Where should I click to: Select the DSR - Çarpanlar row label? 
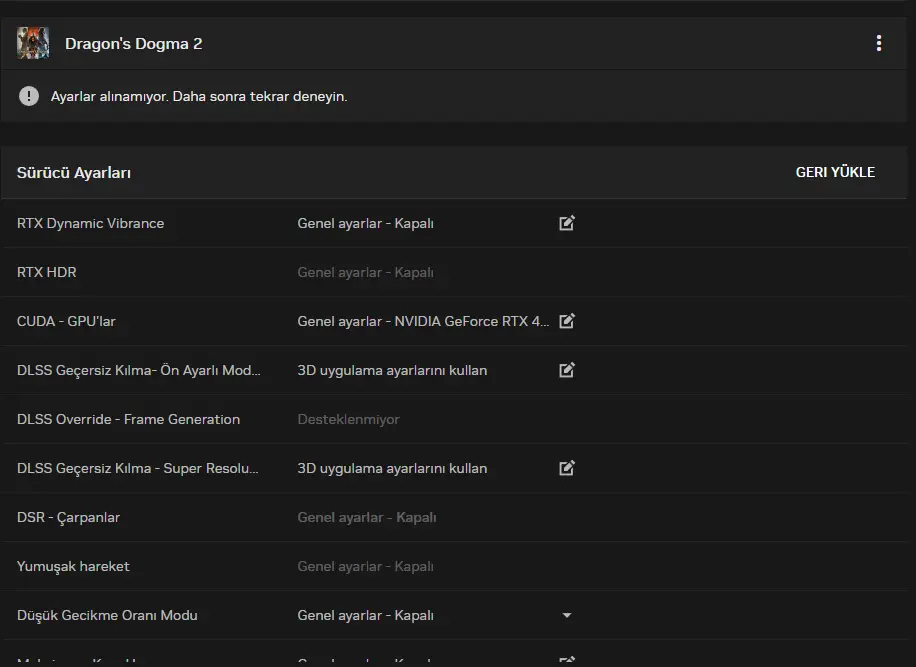68,517
